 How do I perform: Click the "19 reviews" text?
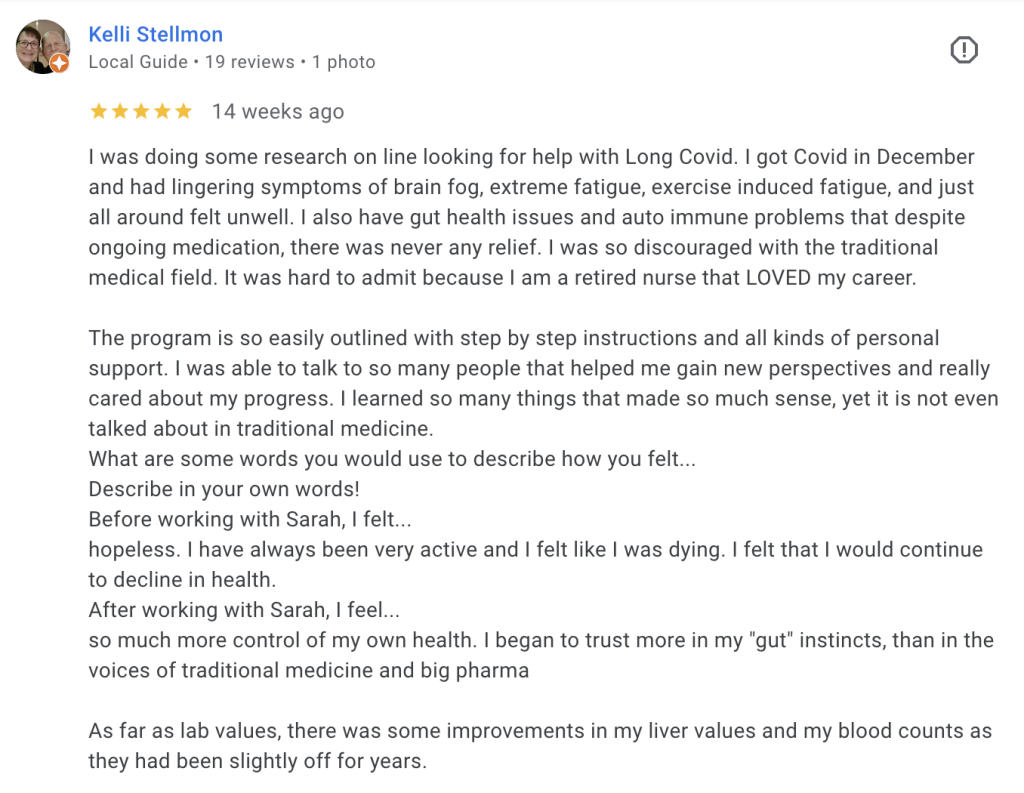click(x=249, y=62)
